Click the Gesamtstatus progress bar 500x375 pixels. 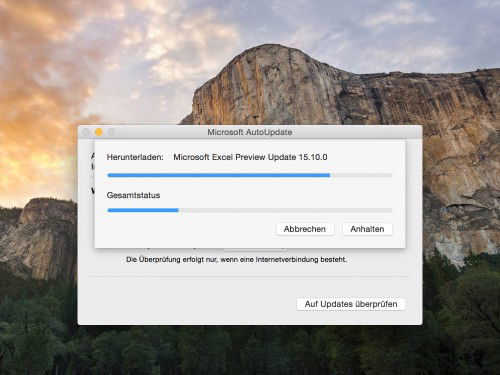[250, 210]
